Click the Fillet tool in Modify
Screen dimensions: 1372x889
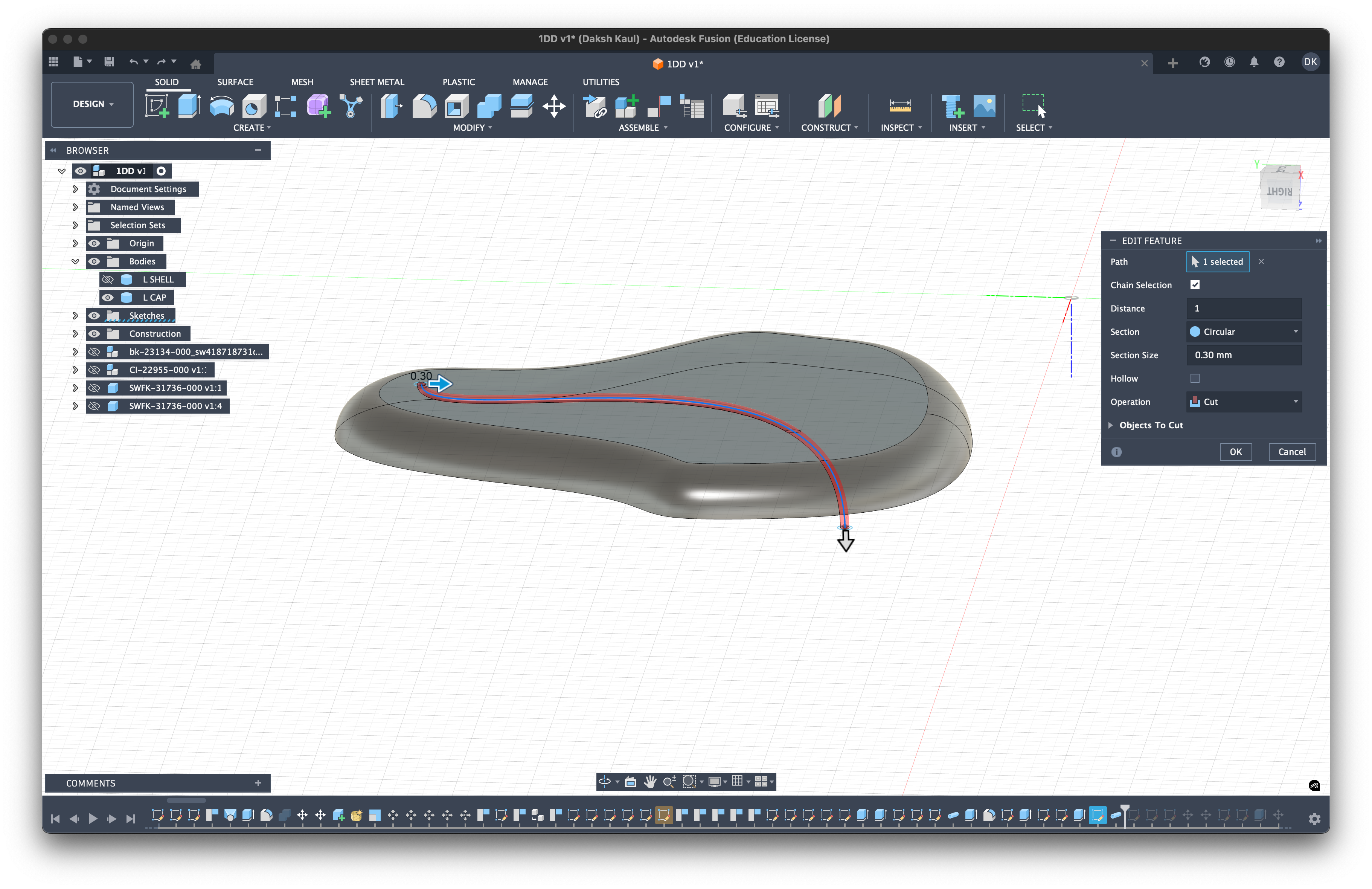424,106
